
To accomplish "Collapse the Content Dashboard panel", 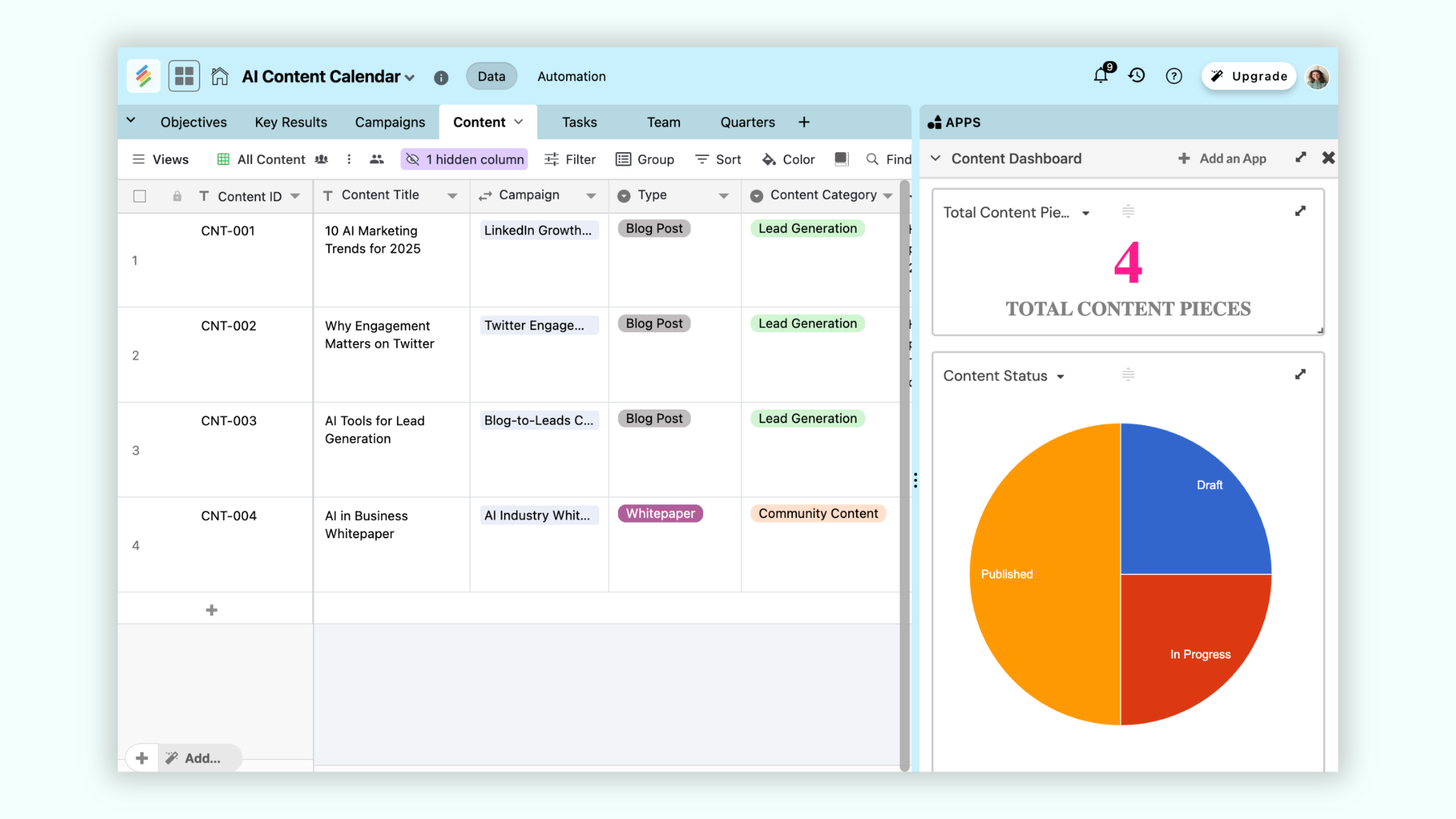I will (935, 158).
